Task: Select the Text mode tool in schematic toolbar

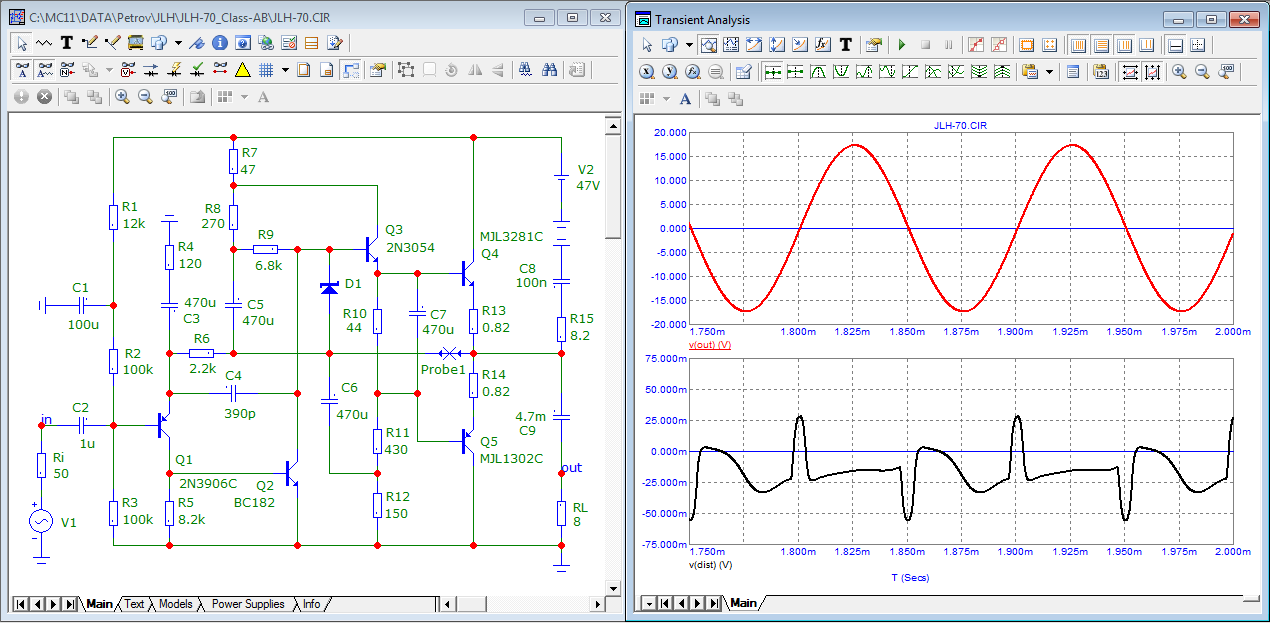Action: 66,43
